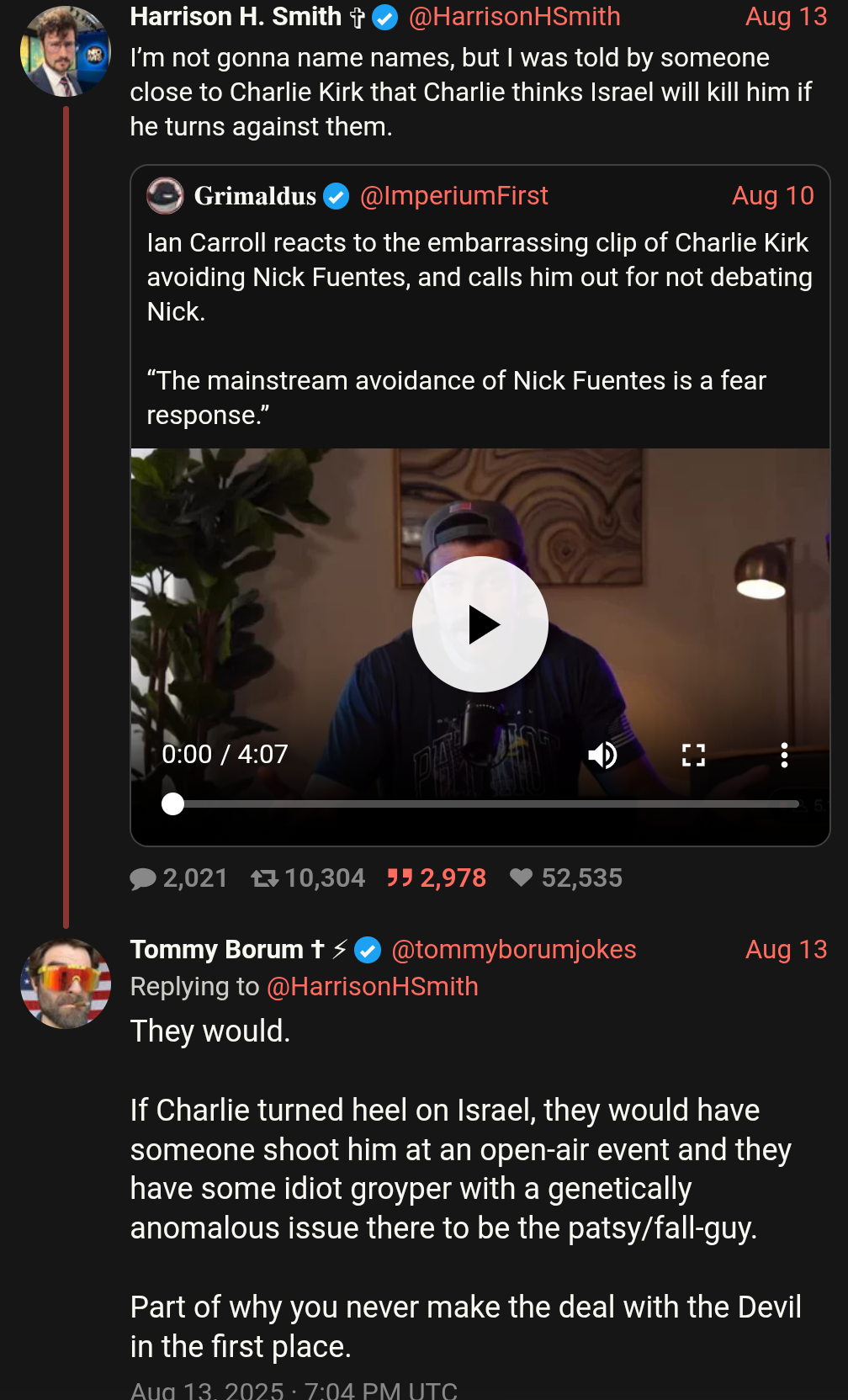Image resolution: width=848 pixels, height=1400 pixels.
Task: Mute the video volume speaker icon
Action: click(x=602, y=756)
